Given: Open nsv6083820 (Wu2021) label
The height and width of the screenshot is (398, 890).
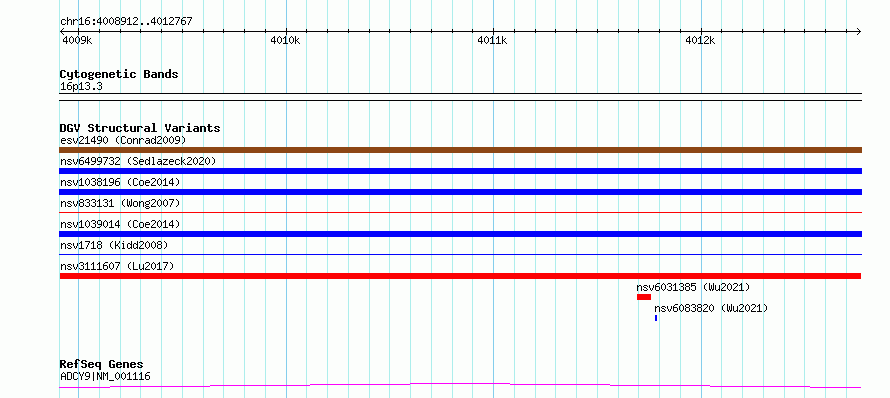Looking at the screenshot, I should [711, 308].
